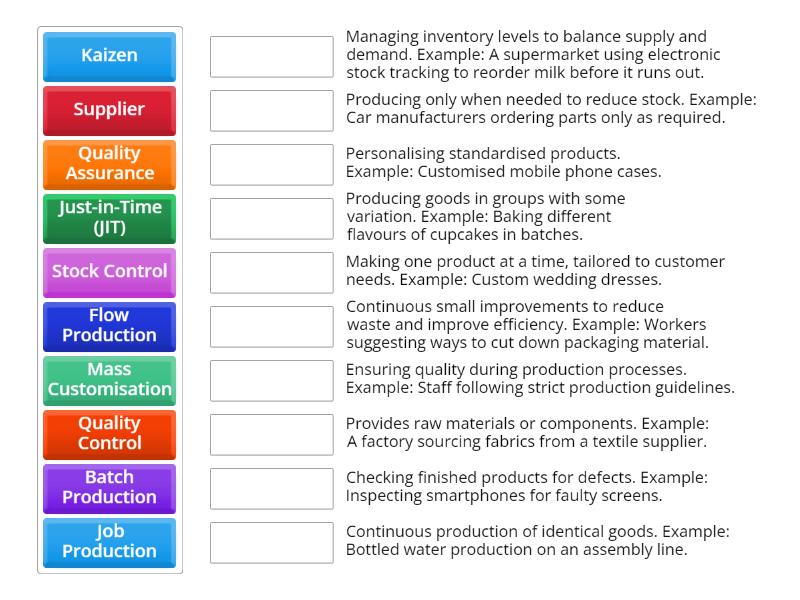Click answer box for producing goods in groups
Image resolution: width=800 pixels, height=600 pixels.
tap(271, 219)
